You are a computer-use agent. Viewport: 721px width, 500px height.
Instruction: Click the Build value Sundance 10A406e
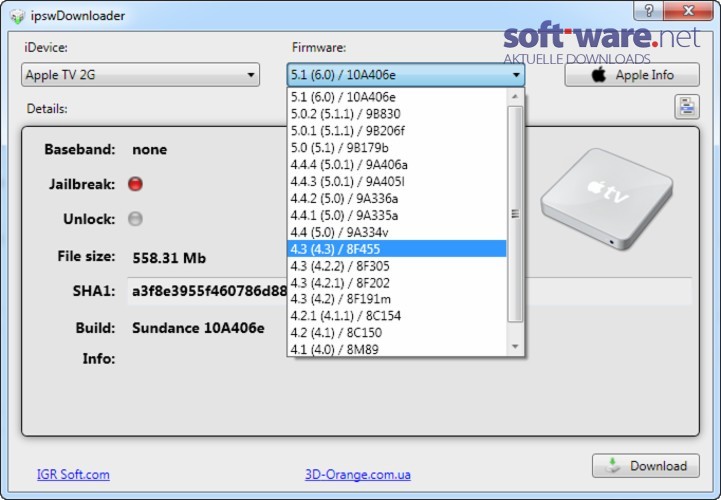pyautogui.click(x=198, y=328)
